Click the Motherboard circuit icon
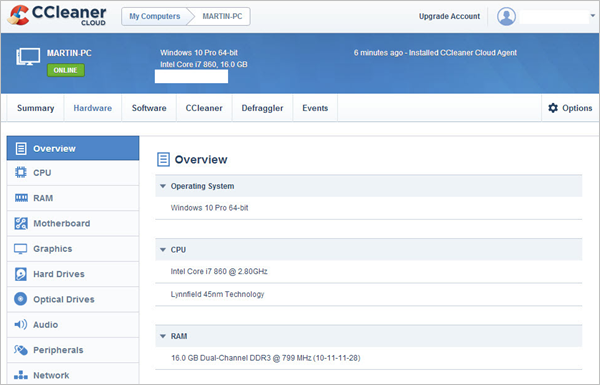The image size is (600, 385). point(21,223)
